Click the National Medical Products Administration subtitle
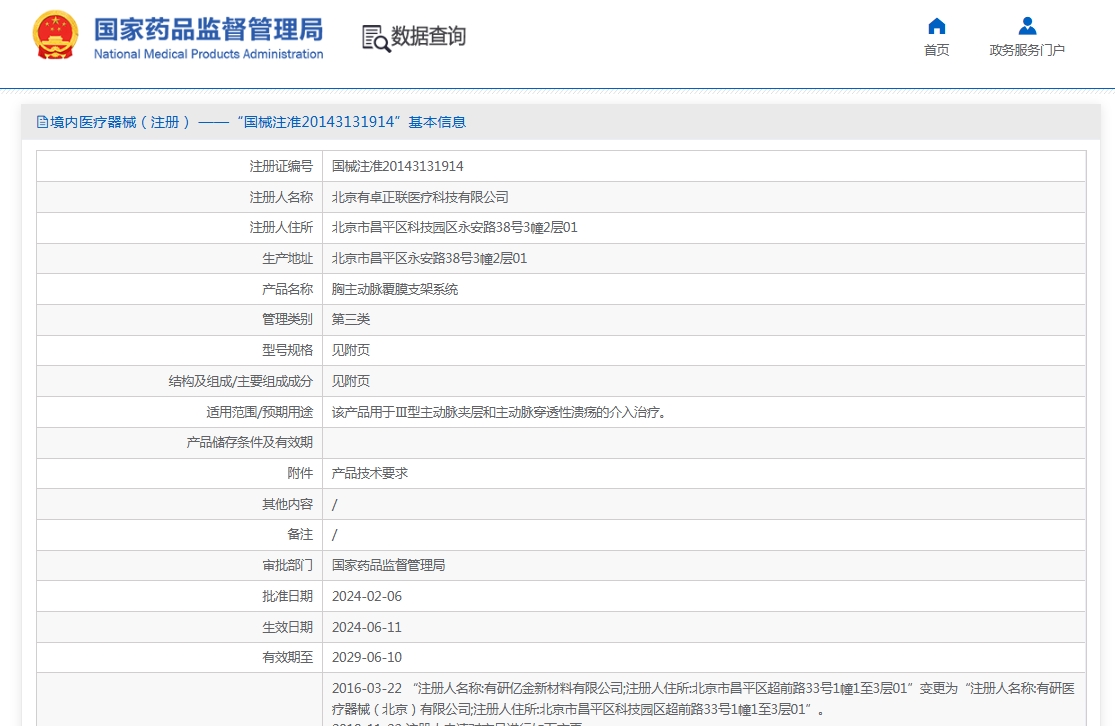 point(208,54)
